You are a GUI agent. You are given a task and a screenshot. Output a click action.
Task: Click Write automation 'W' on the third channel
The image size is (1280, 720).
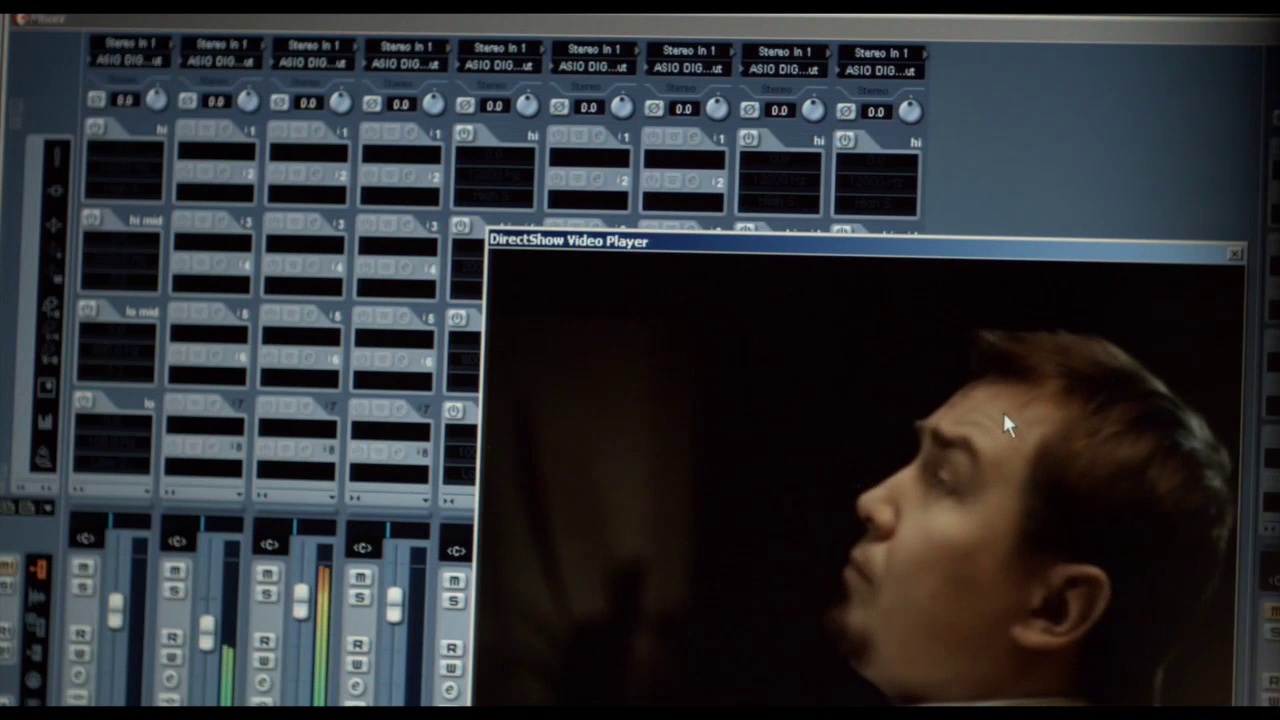pyautogui.click(x=265, y=661)
